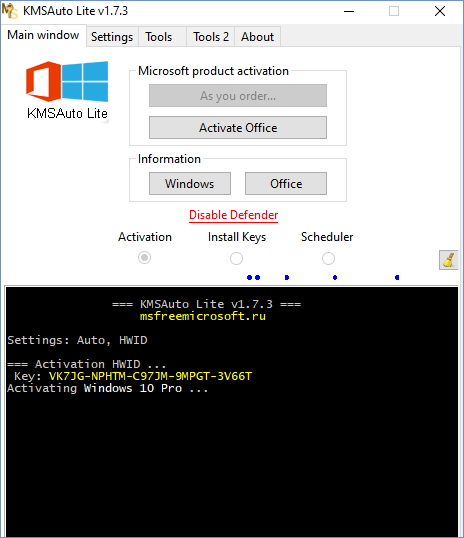Screen dimensions: 464x538
Task: Click the Office information button
Action: pyautogui.click(x=286, y=184)
